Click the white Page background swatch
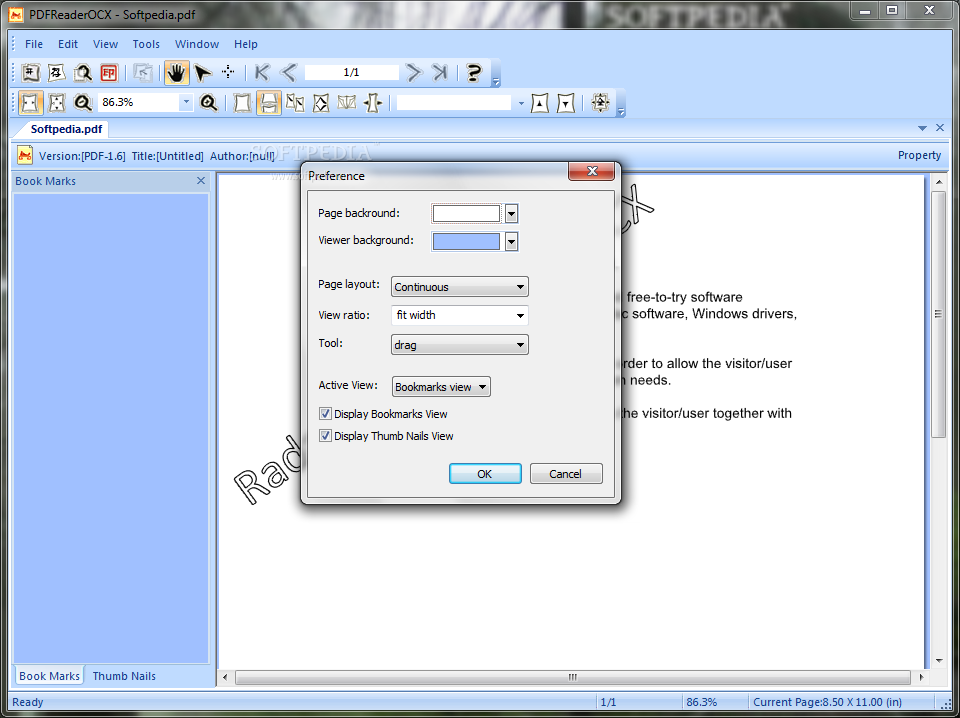The height and width of the screenshot is (718, 960). pos(467,214)
